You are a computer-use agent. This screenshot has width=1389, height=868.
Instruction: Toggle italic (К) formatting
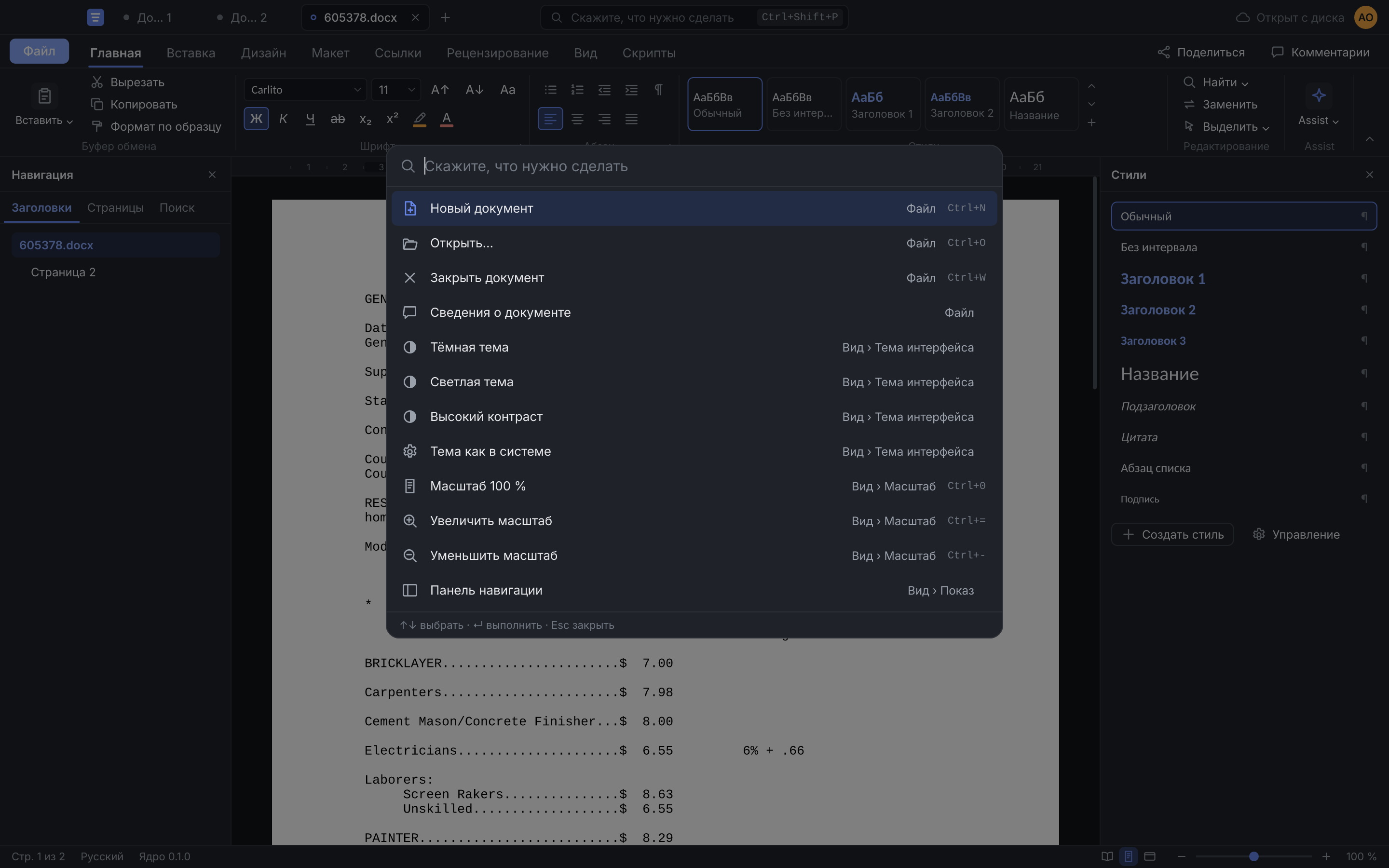coord(283,119)
